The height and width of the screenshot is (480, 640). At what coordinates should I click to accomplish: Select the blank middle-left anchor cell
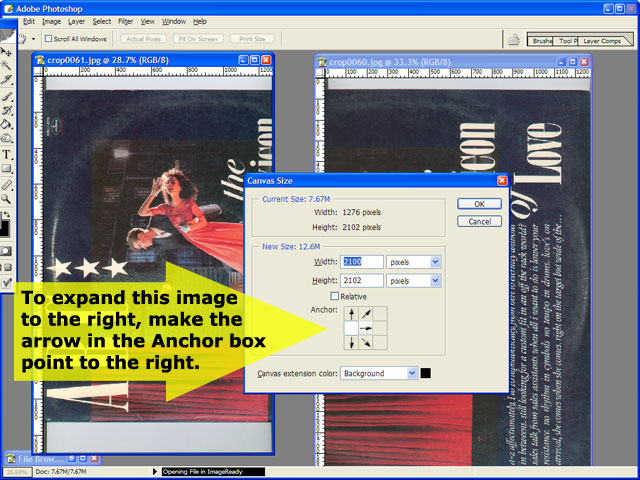point(351,328)
